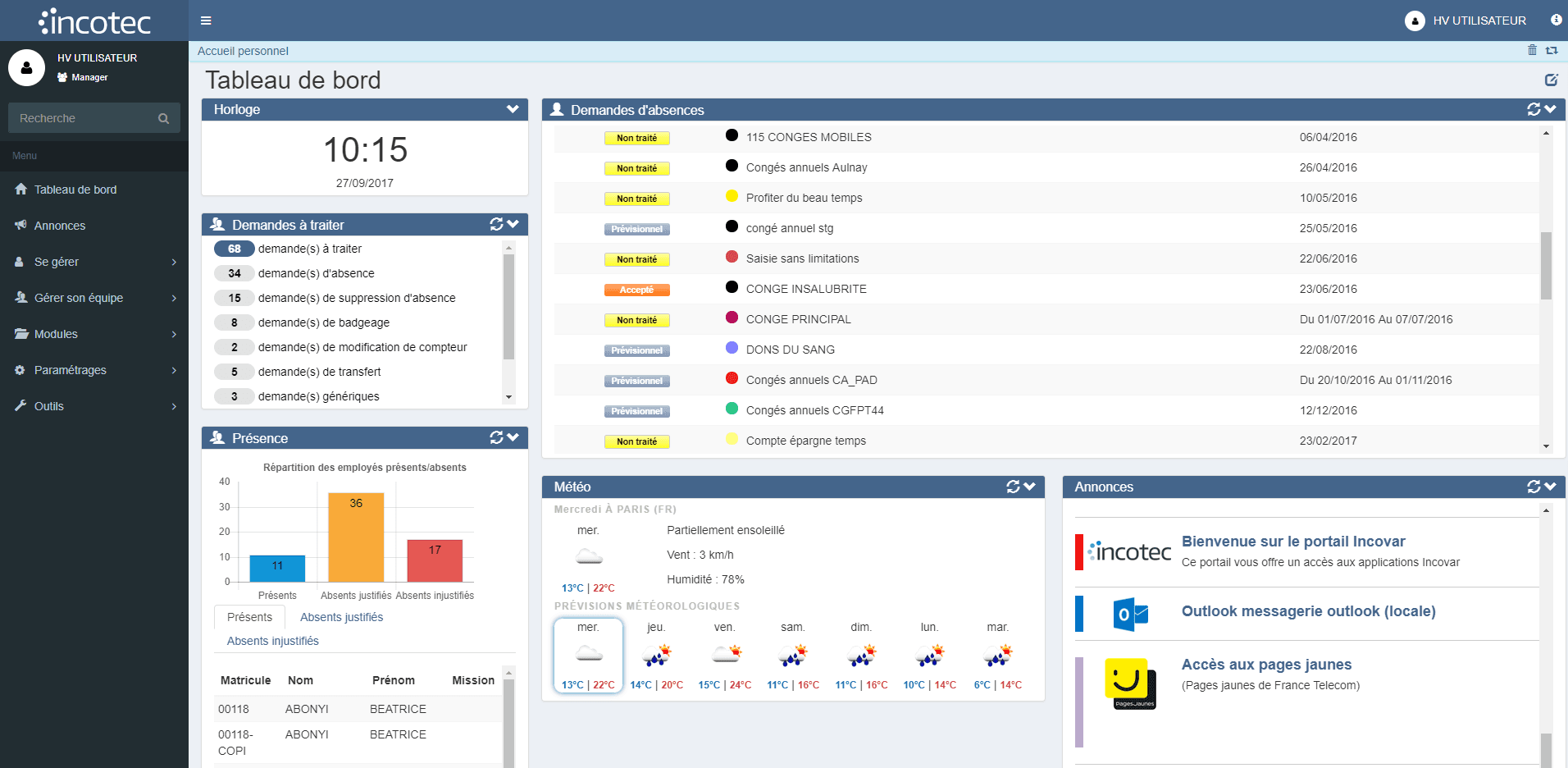The height and width of the screenshot is (768, 1568).
Task: Open the Outlook messagerie outlook link
Action: click(1307, 611)
